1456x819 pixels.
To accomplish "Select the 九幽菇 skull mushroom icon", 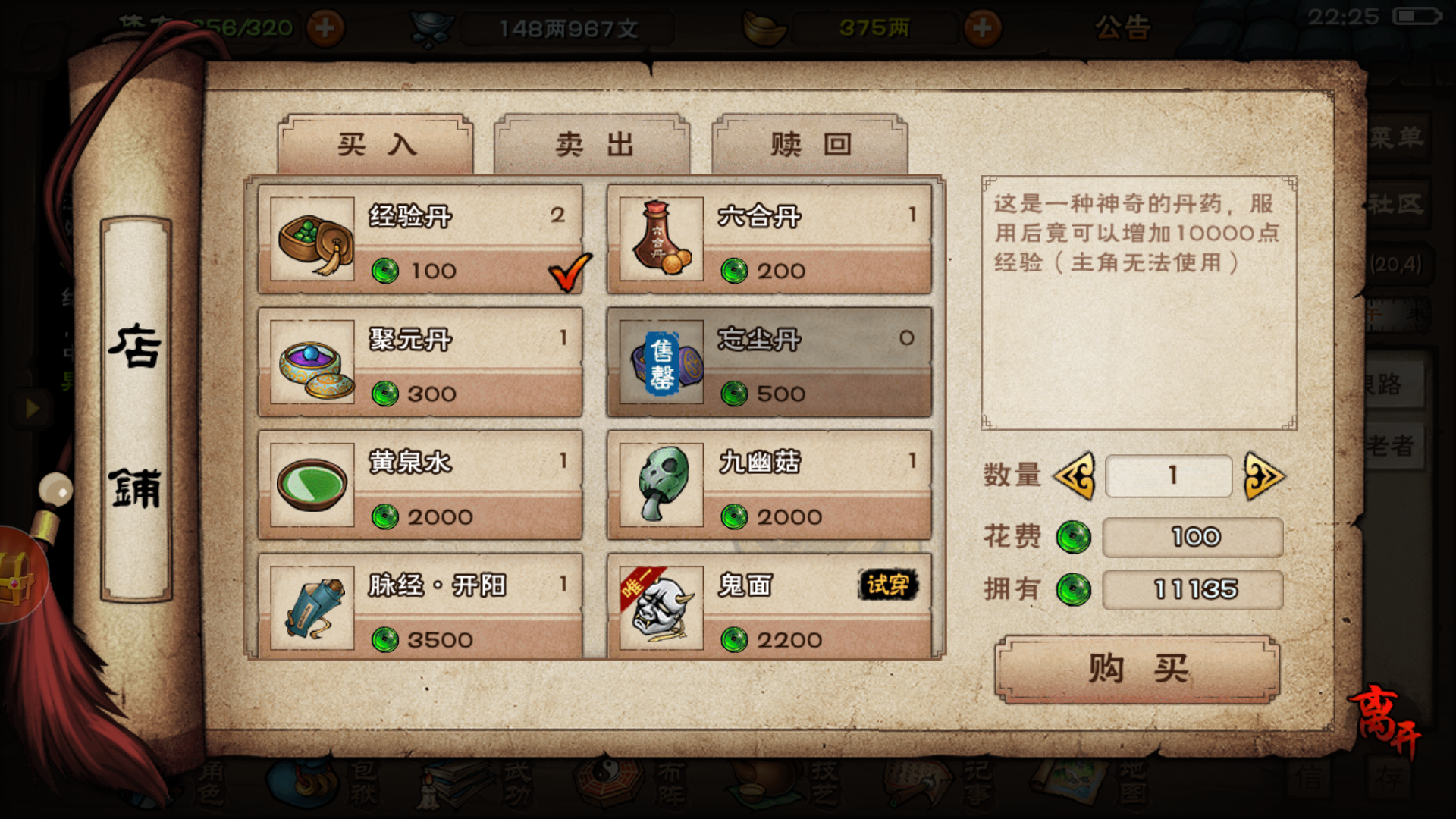I will 661,485.
